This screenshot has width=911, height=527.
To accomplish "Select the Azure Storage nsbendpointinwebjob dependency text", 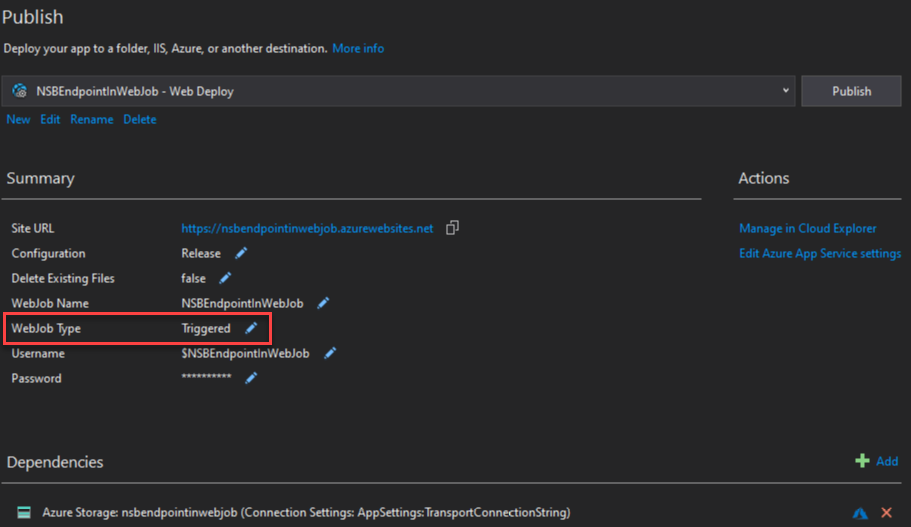I will 306,512.
